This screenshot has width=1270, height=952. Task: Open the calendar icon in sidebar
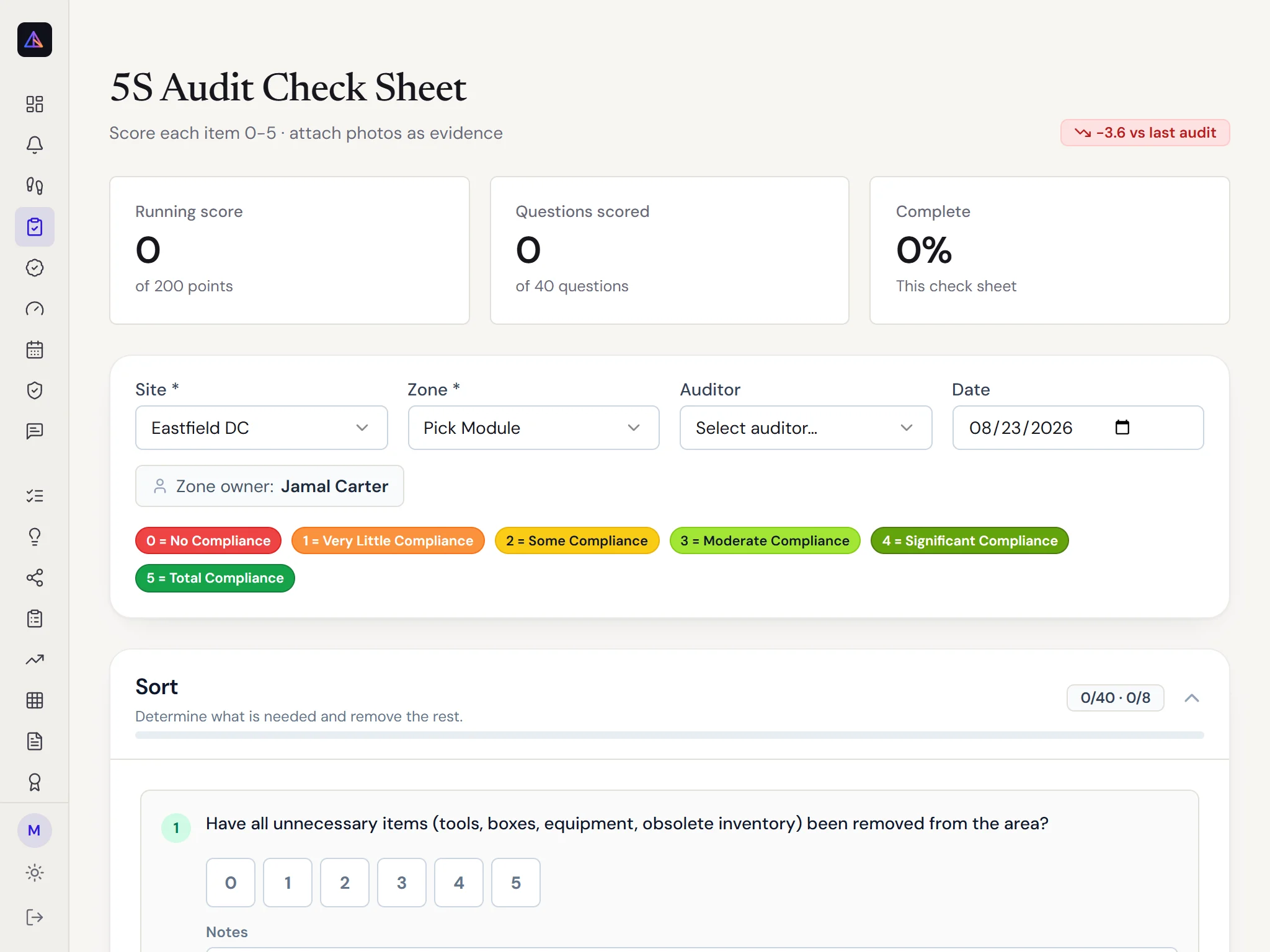[35, 350]
